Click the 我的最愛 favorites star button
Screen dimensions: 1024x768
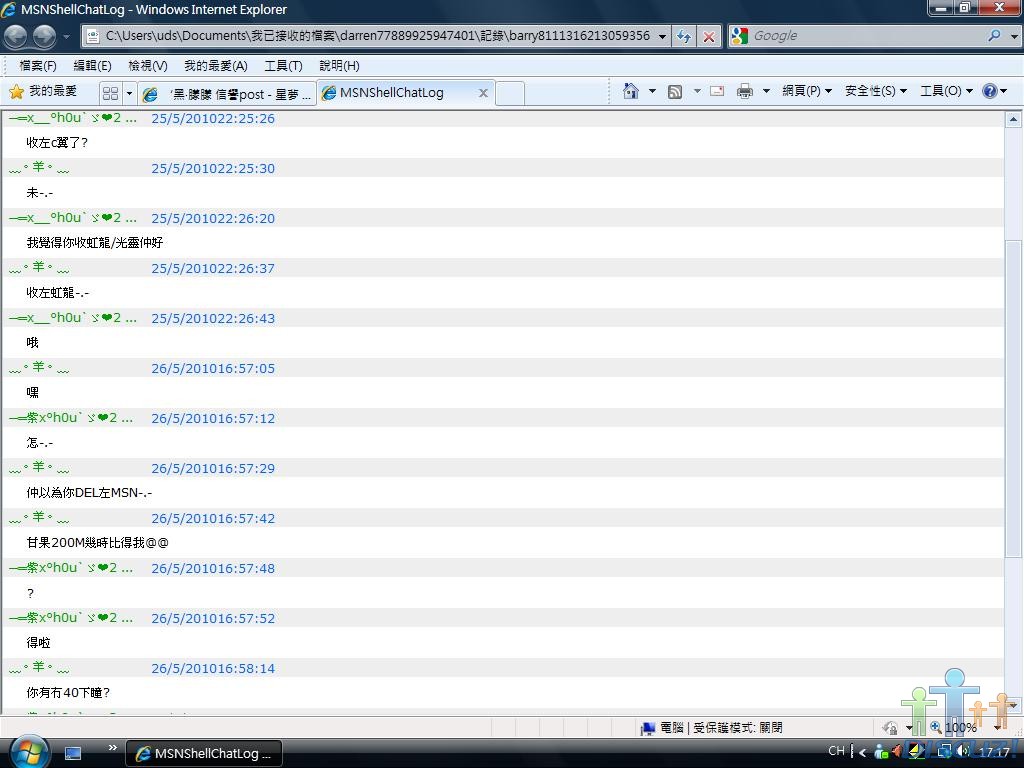coord(43,91)
